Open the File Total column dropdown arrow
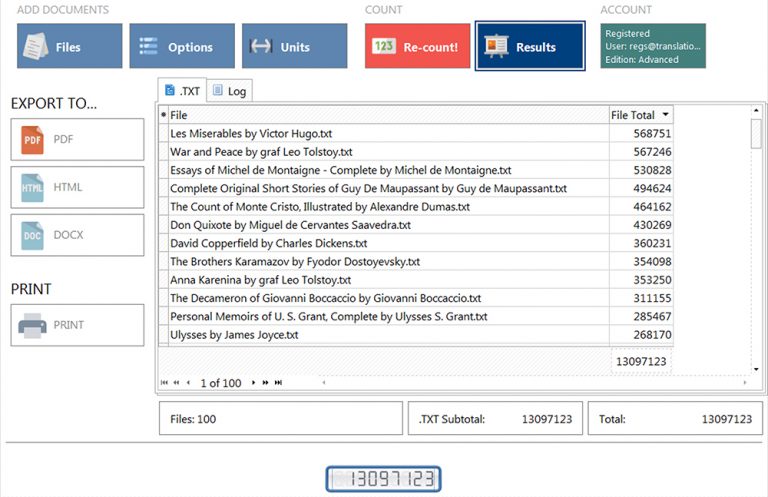Image resolution: width=768 pixels, height=497 pixels. click(666, 115)
